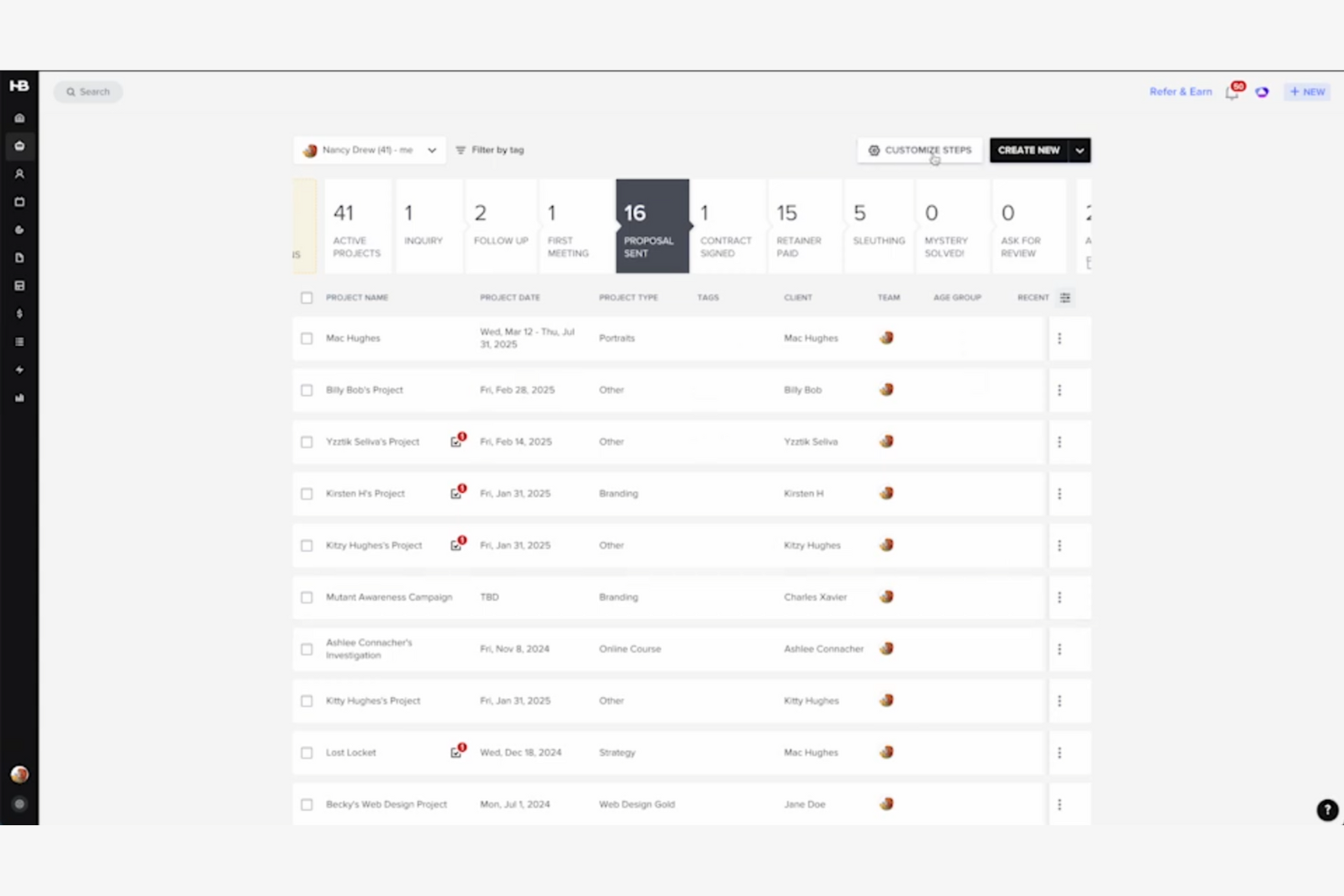Open the Calendar icon in the sidebar

click(19, 202)
